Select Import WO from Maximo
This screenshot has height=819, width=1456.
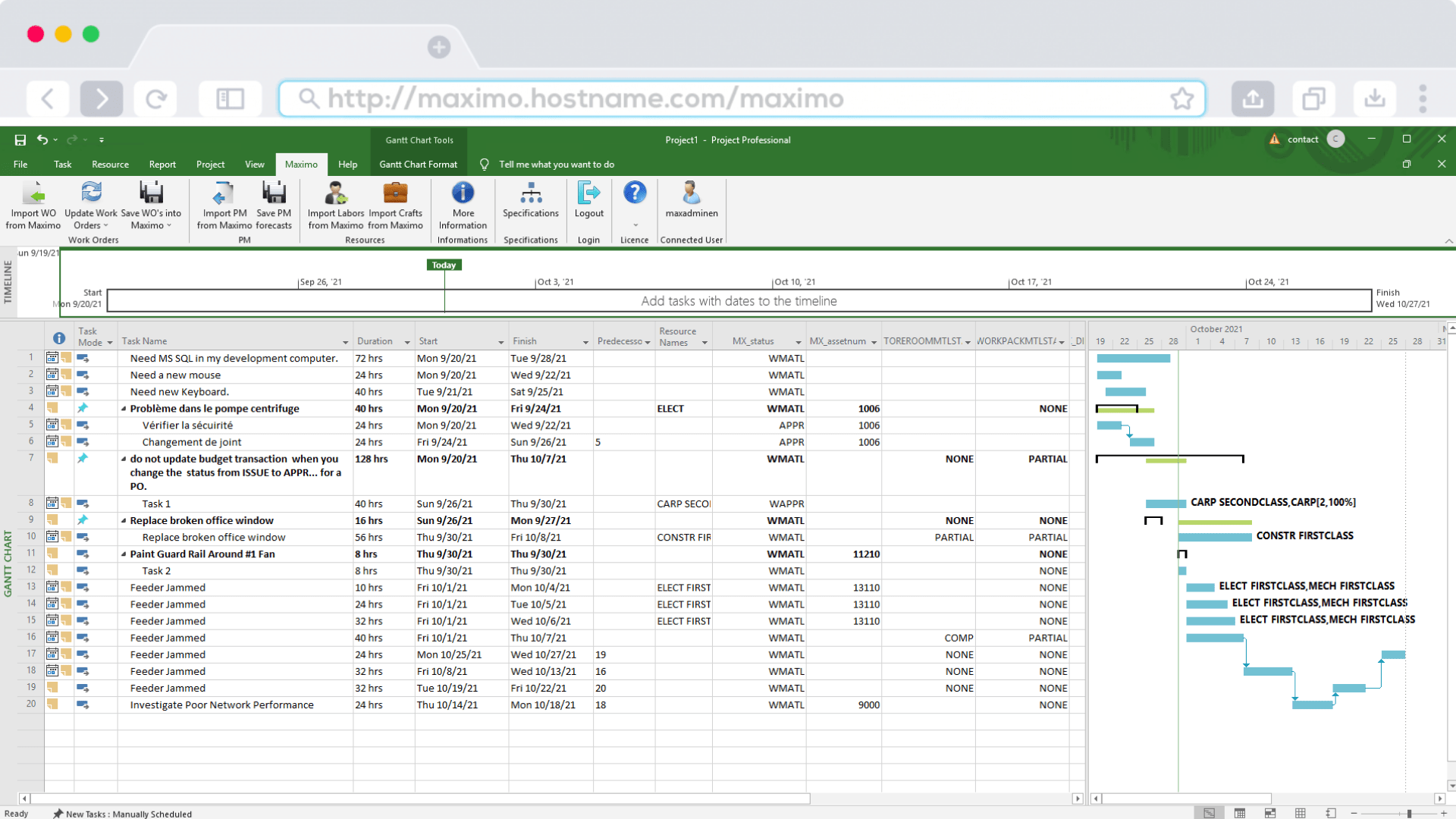[x=33, y=205]
